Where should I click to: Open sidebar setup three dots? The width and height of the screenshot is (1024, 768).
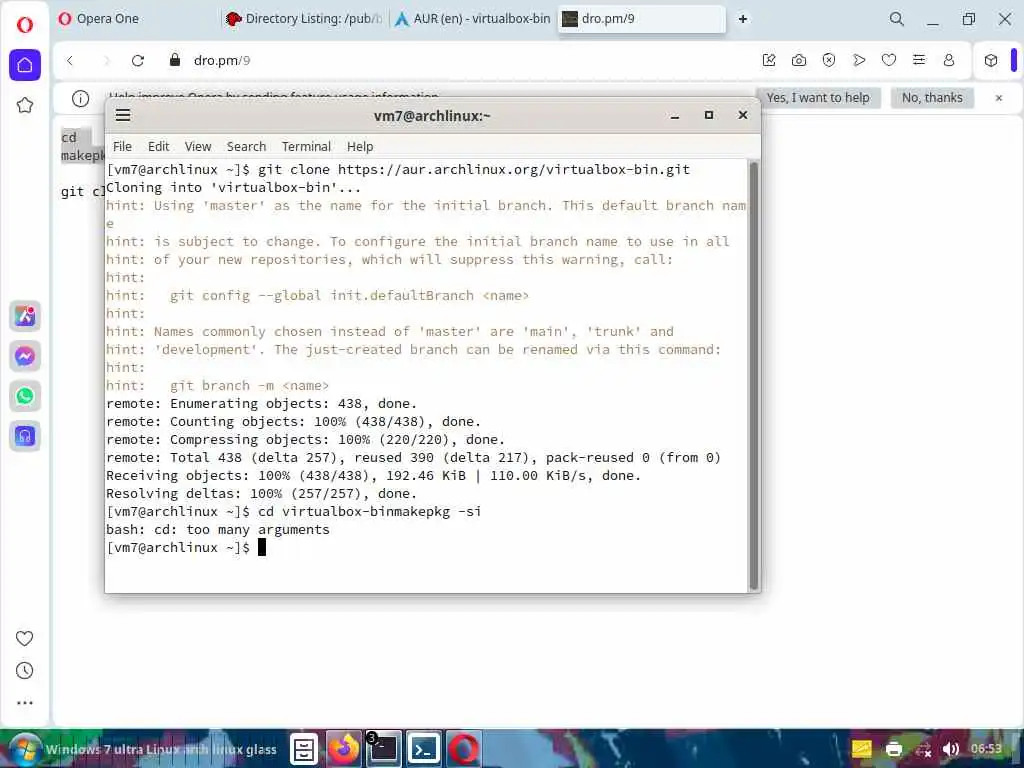[24, 703]
